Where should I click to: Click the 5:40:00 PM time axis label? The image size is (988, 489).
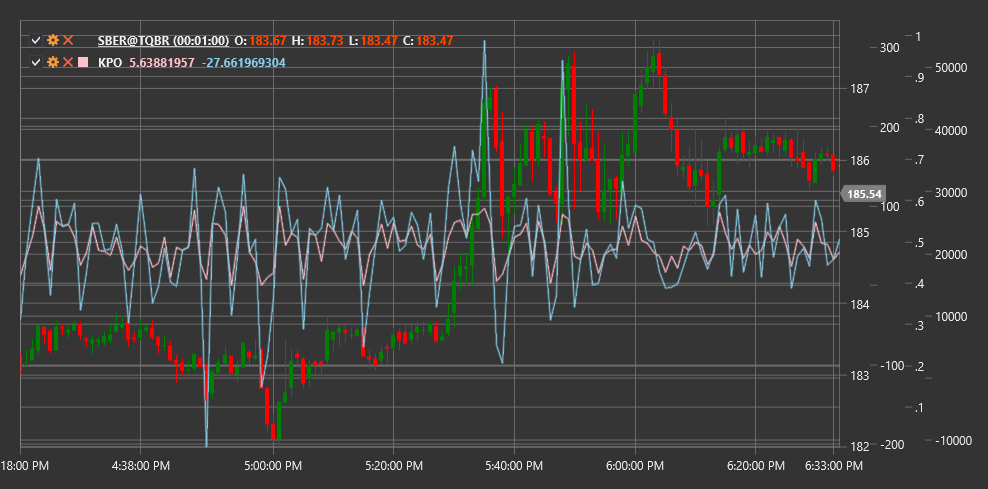point(514,467)
